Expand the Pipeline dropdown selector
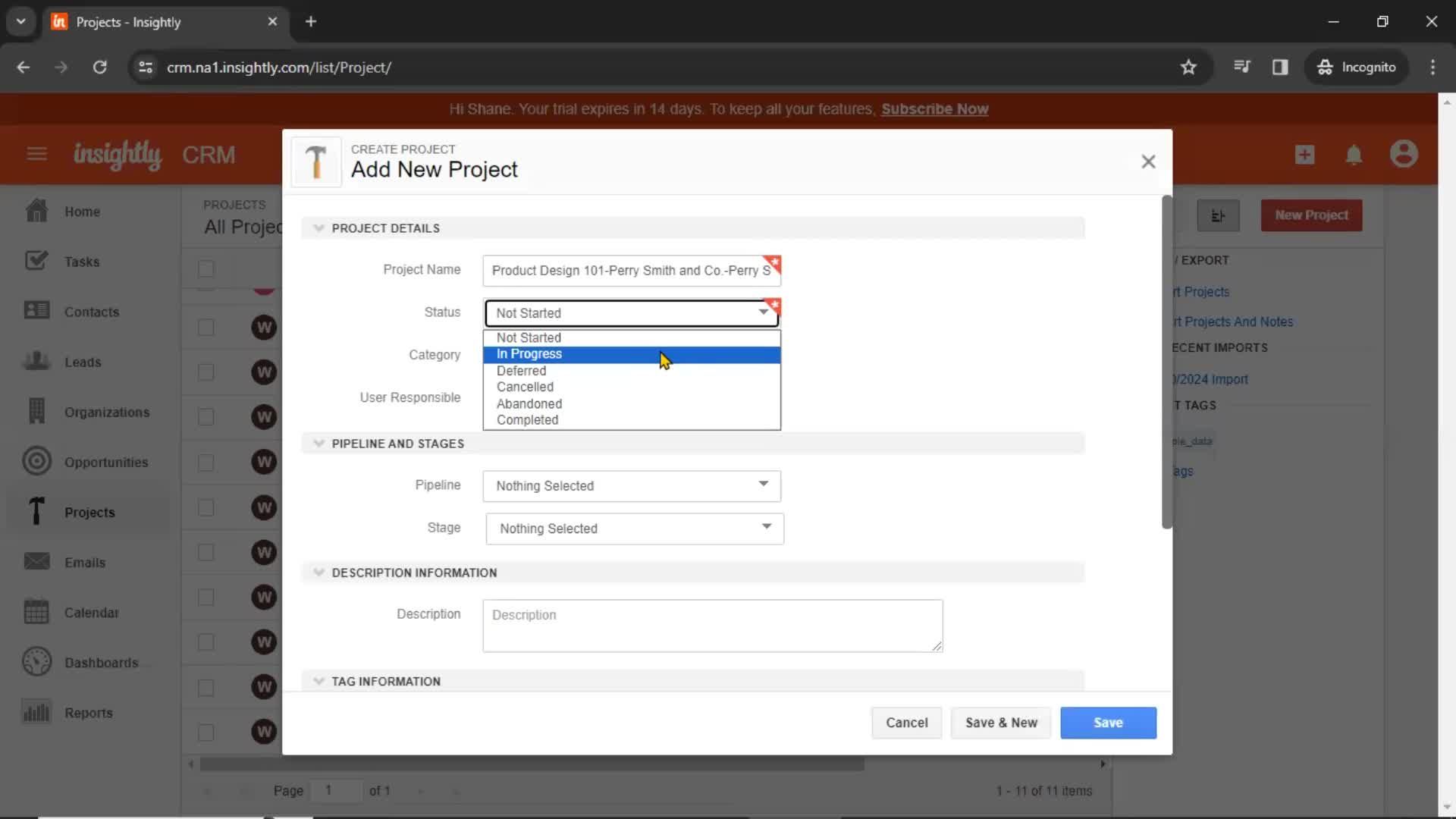1456x819 pixels. tap(764, 485)
